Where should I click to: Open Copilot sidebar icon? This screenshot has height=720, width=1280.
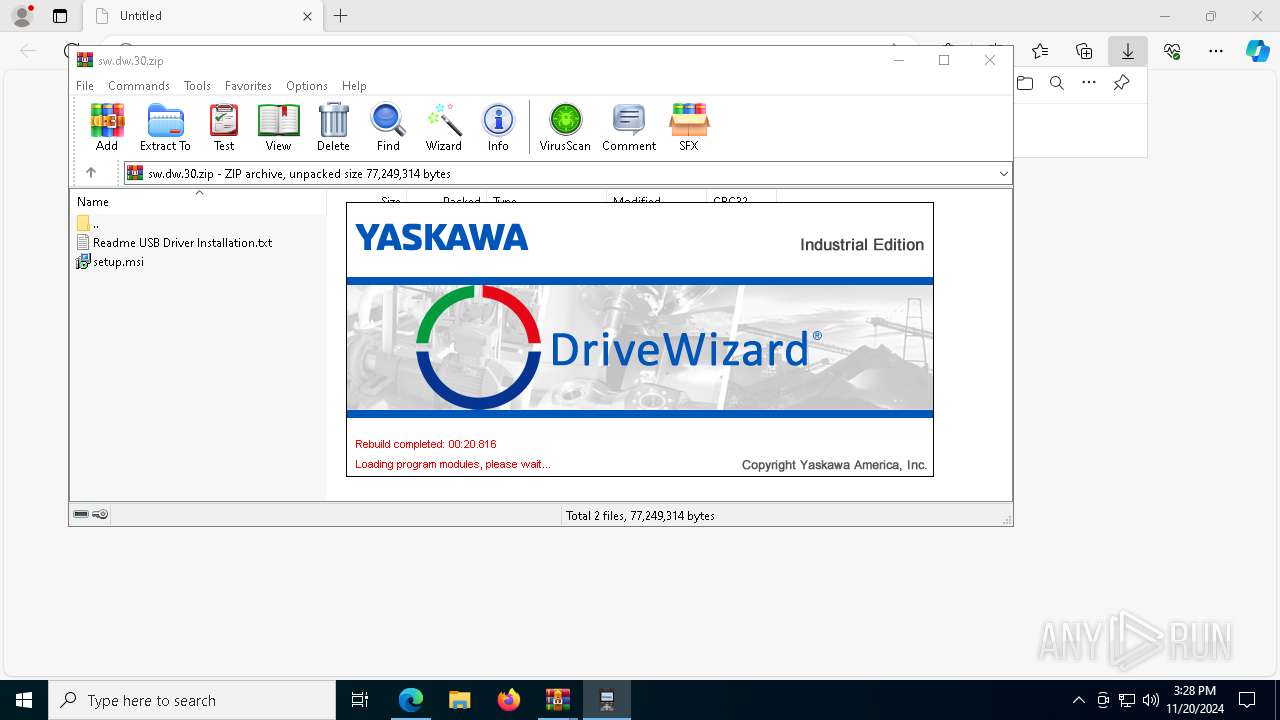coord(1257,51)
